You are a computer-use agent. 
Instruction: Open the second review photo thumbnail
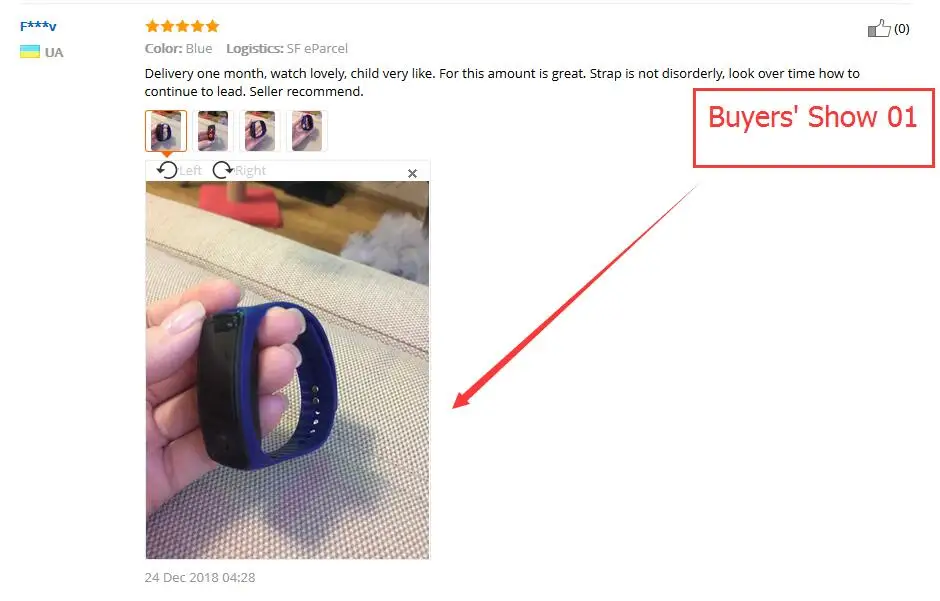click(x=213, y=131)
